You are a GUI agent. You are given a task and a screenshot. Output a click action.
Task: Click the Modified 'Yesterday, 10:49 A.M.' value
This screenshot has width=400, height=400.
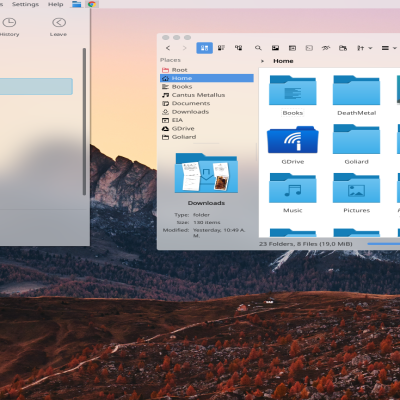(219, 233)
